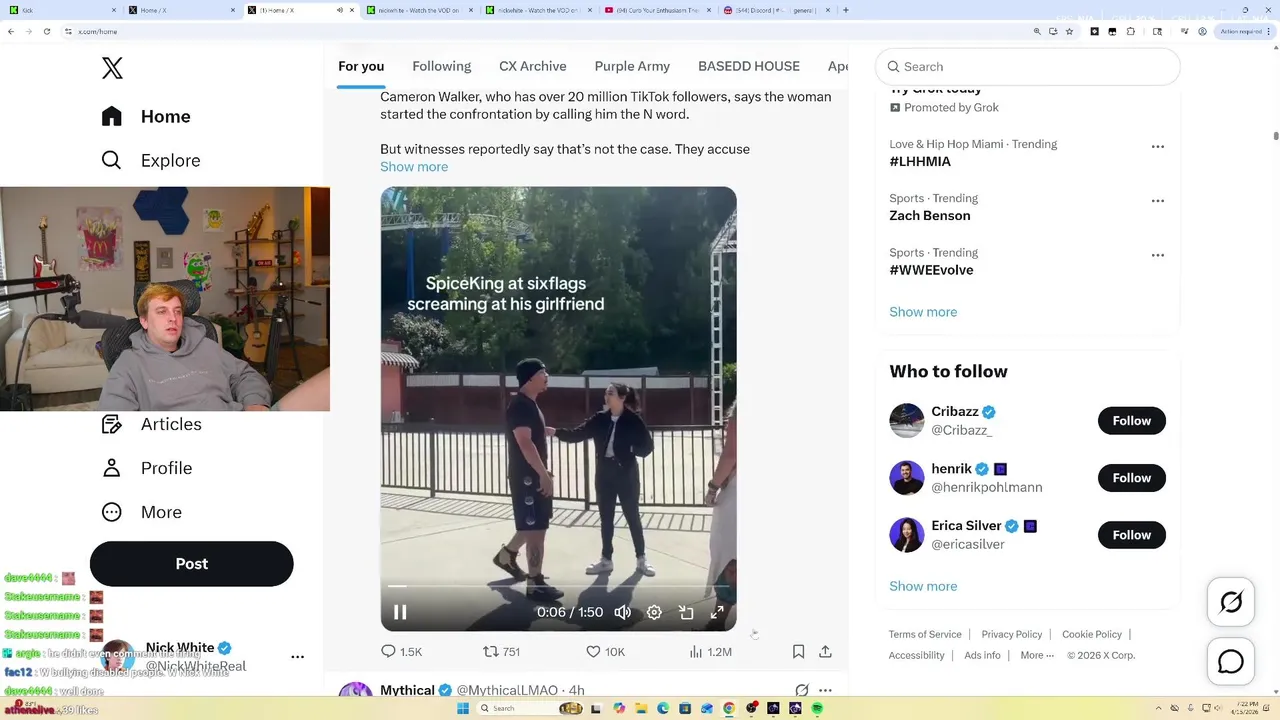Expand the footer More menu
The image size is (1280, 720).
click(1037, 655)
